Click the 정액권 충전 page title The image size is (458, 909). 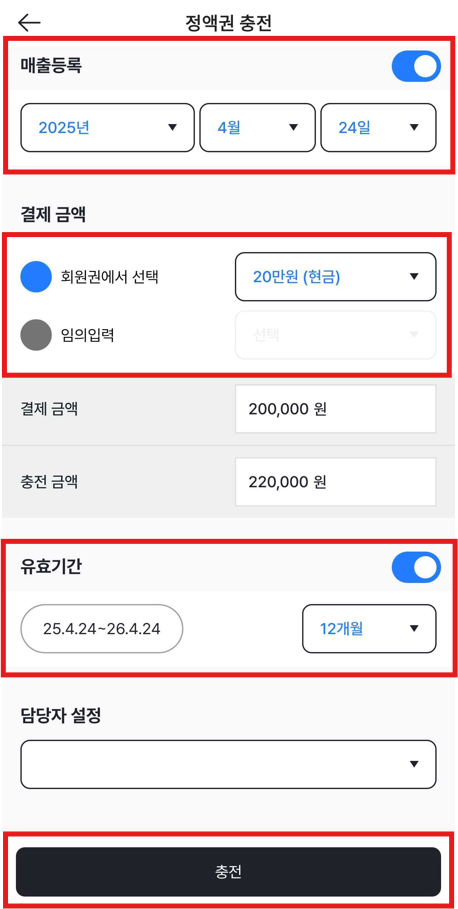(228, 23)
